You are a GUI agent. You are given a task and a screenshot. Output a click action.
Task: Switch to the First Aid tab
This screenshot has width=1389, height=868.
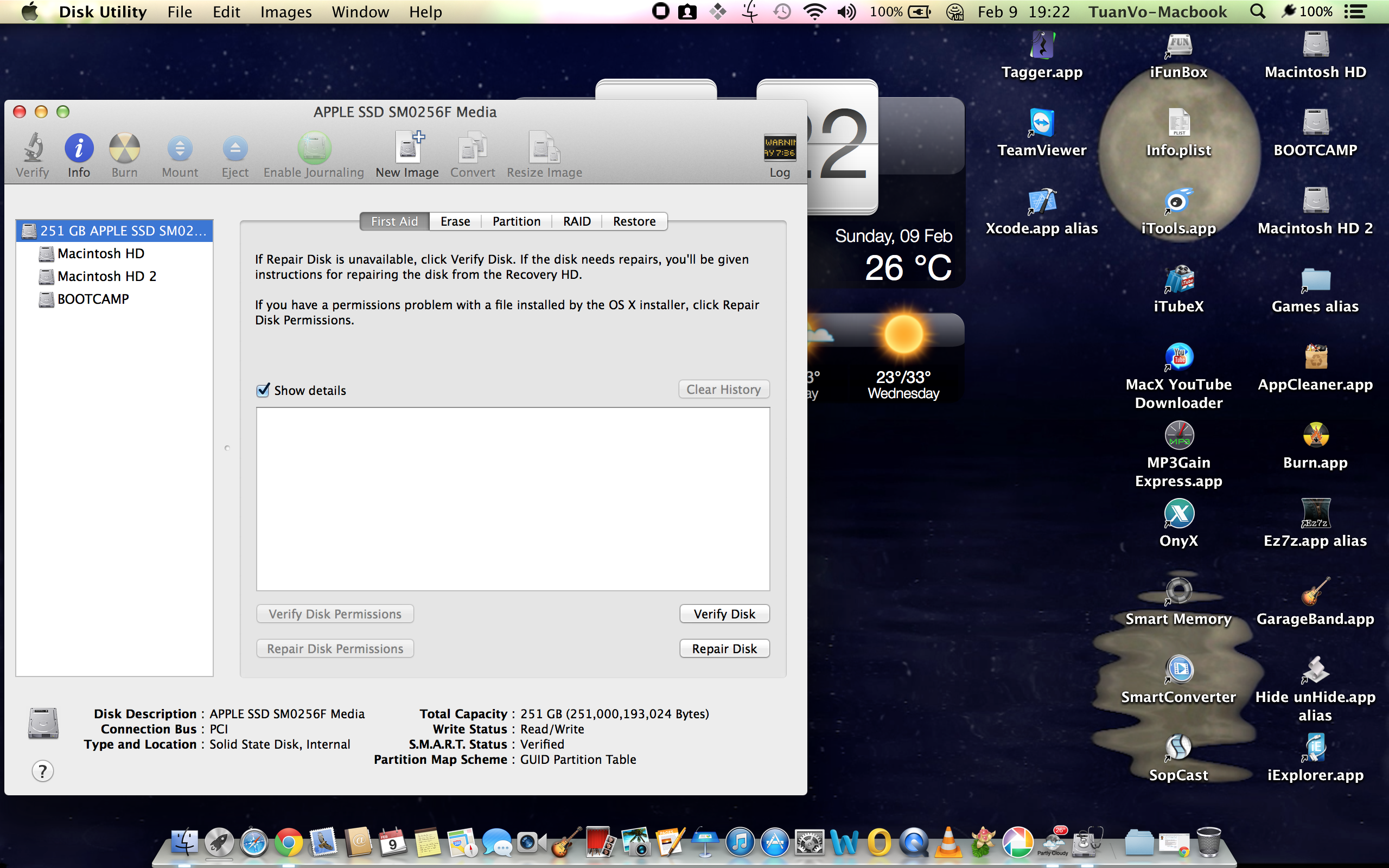(x=394, y=221)
